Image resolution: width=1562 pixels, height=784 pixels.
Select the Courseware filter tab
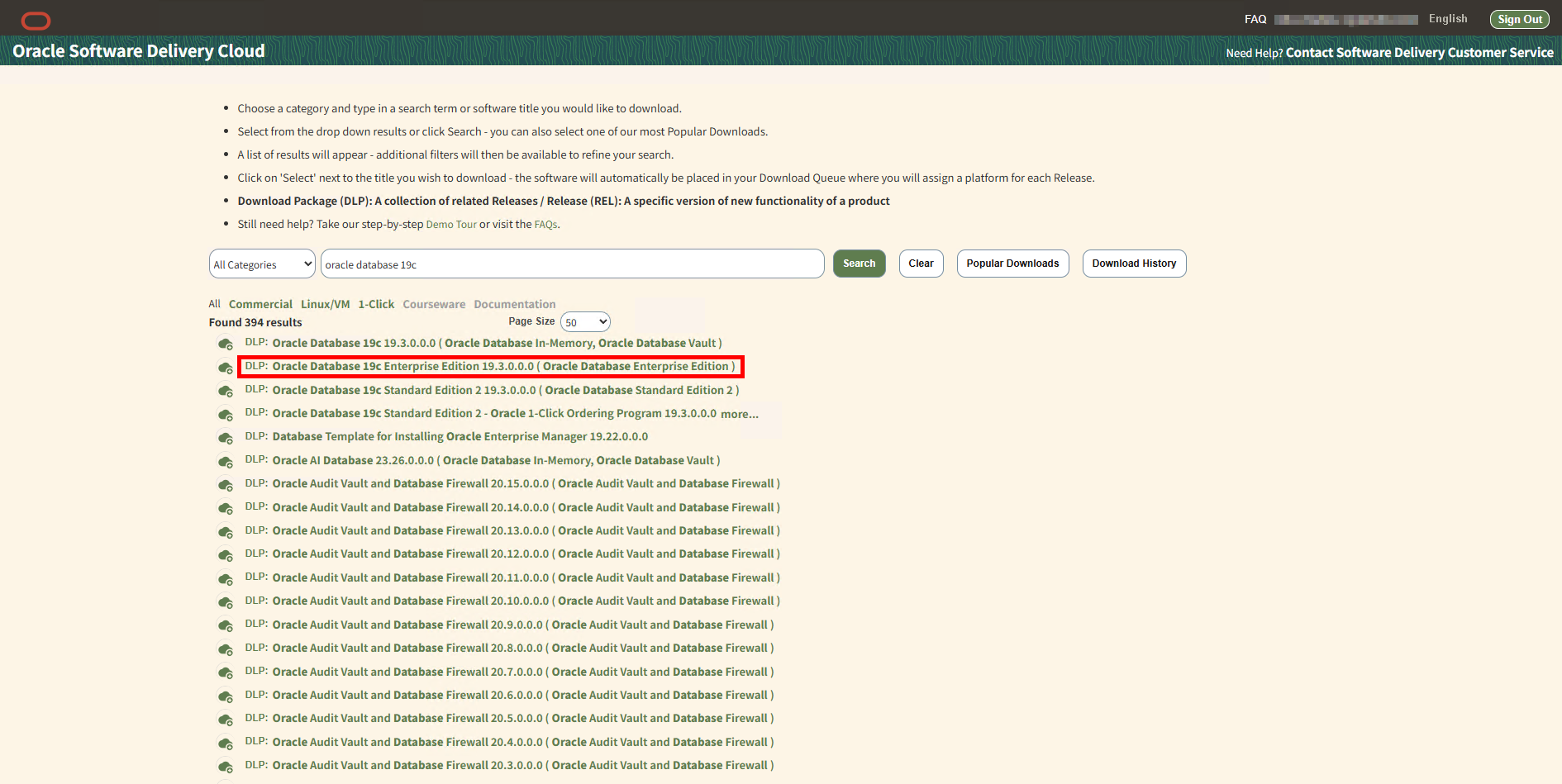[434, 304]
